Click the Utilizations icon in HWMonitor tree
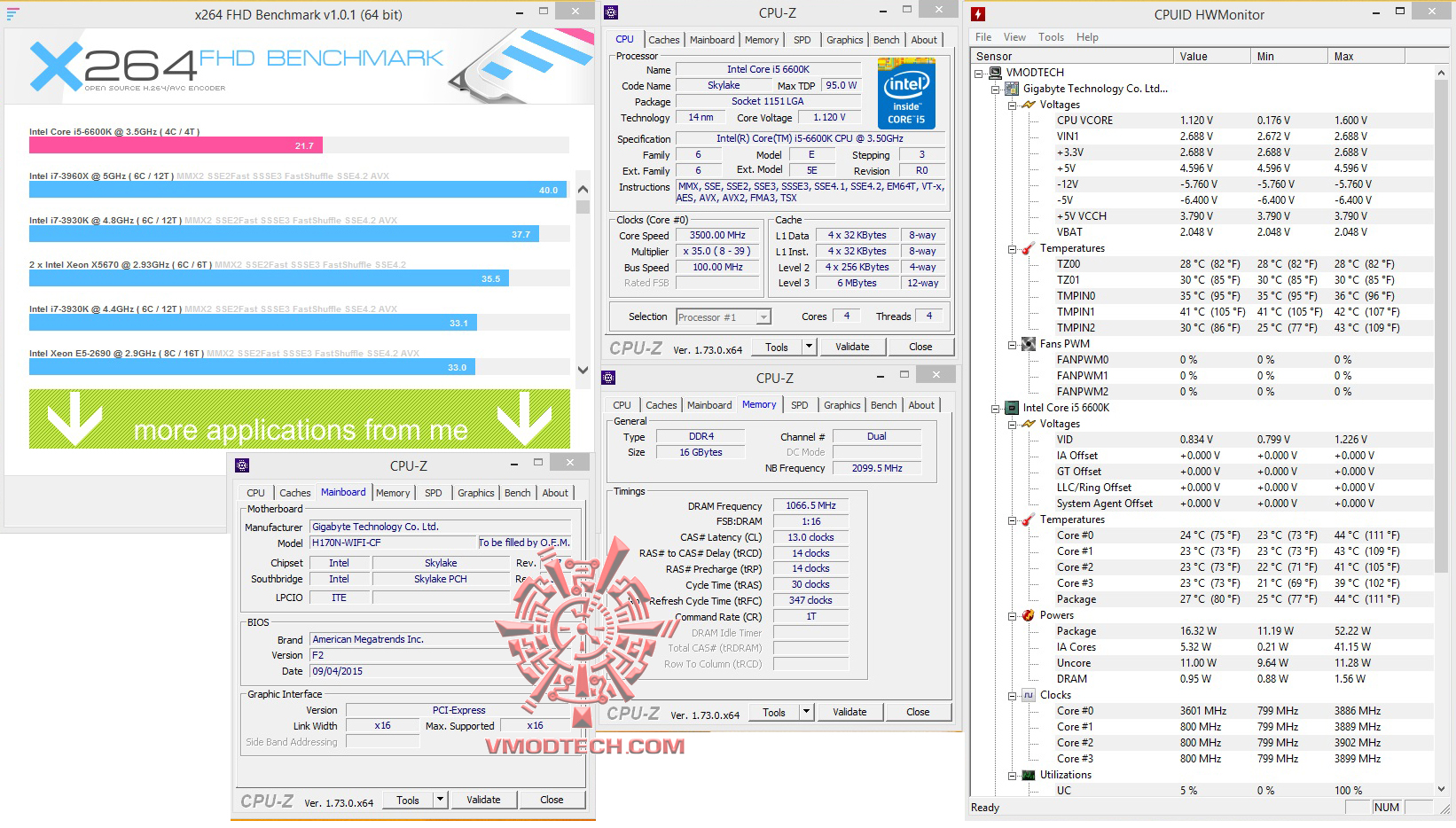Viewport: 1456px width, 828px height. [1029, 775]
